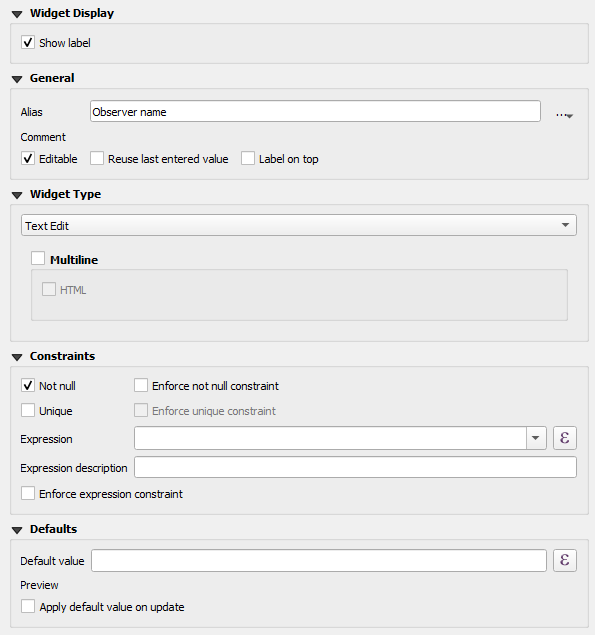
Task: Enable Apply default value on update
Action: tap(28, 606)
